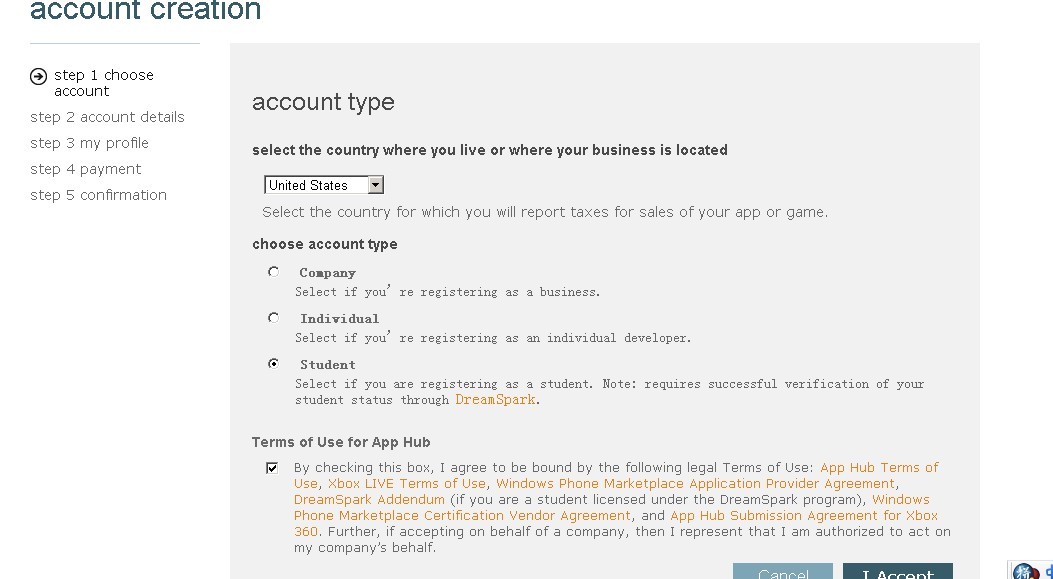Go to step 2 account details
The image size is (1053, 579).
(x=107, y=117)
